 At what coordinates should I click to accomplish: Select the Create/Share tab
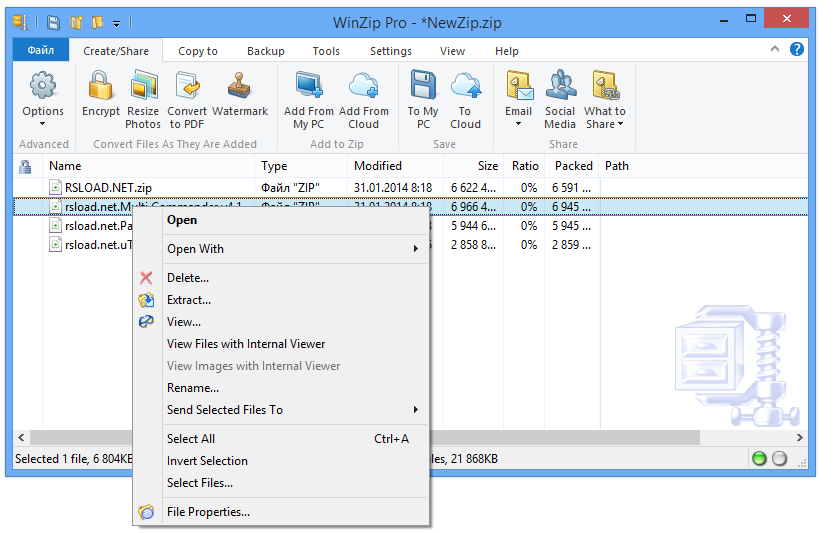tap(116, 51)
